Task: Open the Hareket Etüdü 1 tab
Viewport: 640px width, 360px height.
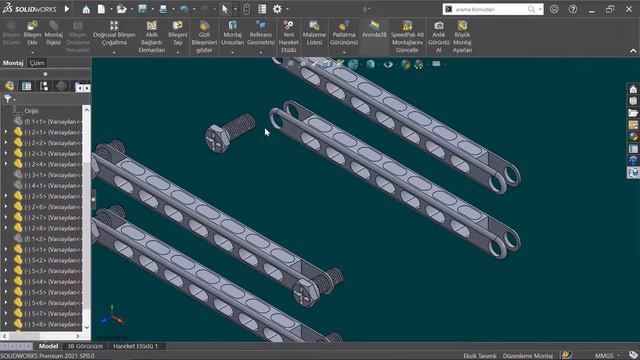Action: [x=136, y=346]
